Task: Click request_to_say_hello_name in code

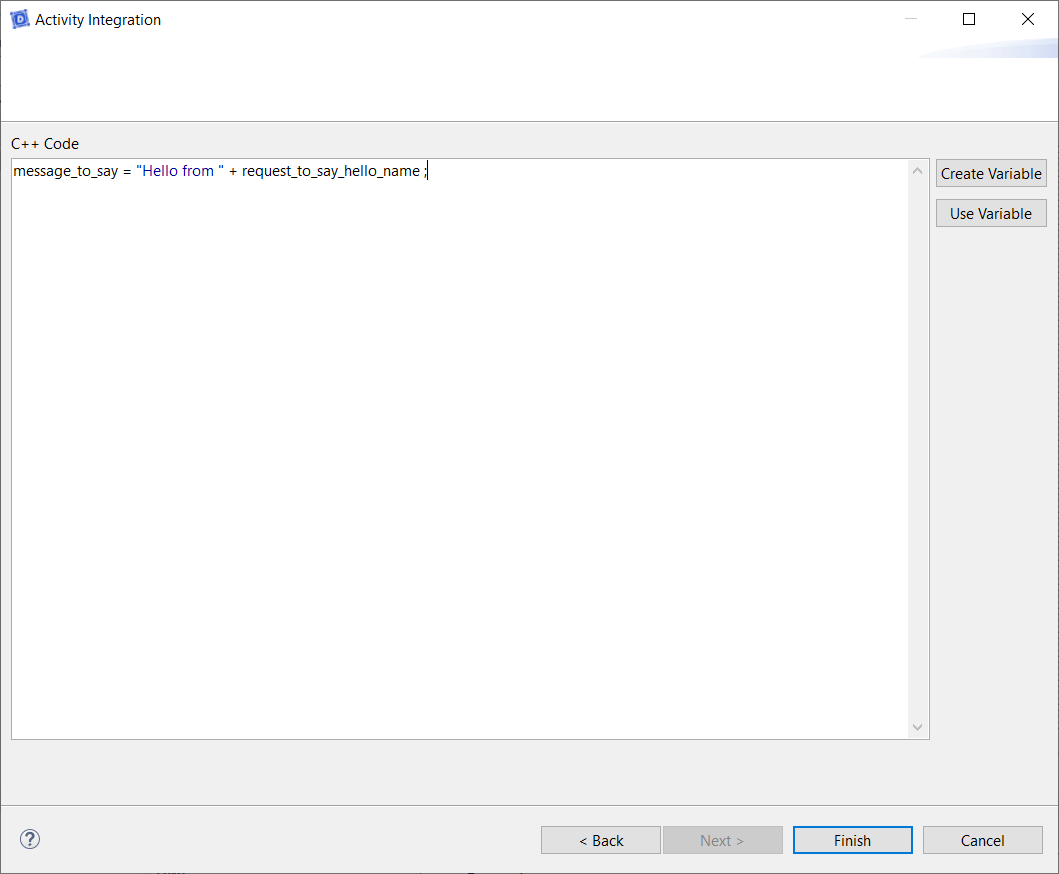Action: (x=331, y=172)
